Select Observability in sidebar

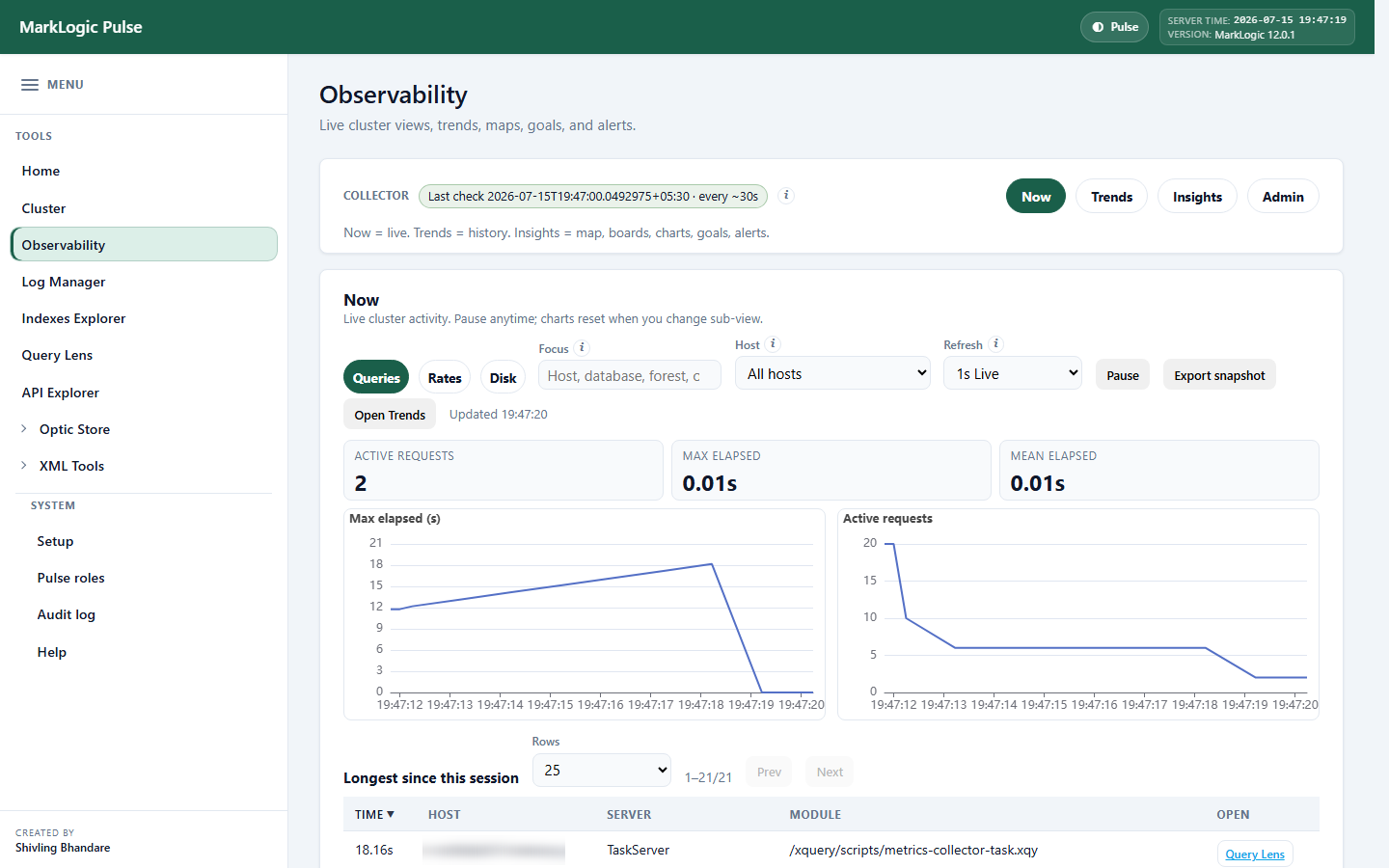[x=144, y=244]
